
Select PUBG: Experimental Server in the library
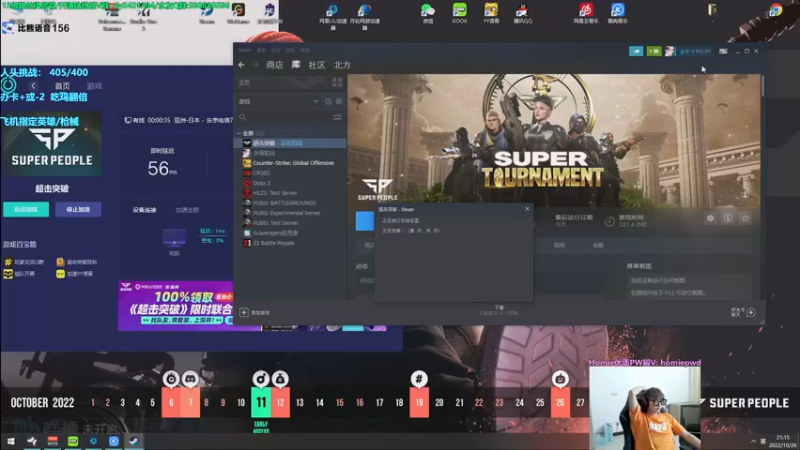[289, 213]
